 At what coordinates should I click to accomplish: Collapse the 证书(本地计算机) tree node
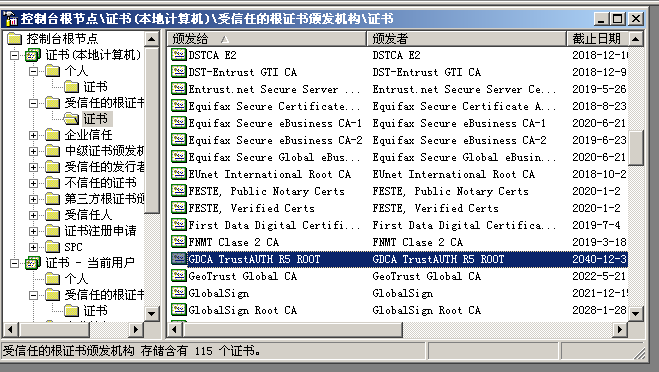(15, 55)
